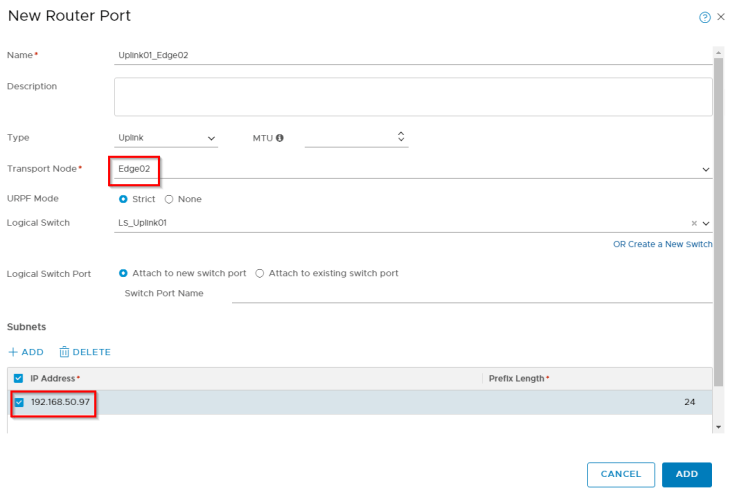Choose Attach to existing switch port
This screenshot has height=495, width=730.
pyautogui.click(x=260, y=273)
